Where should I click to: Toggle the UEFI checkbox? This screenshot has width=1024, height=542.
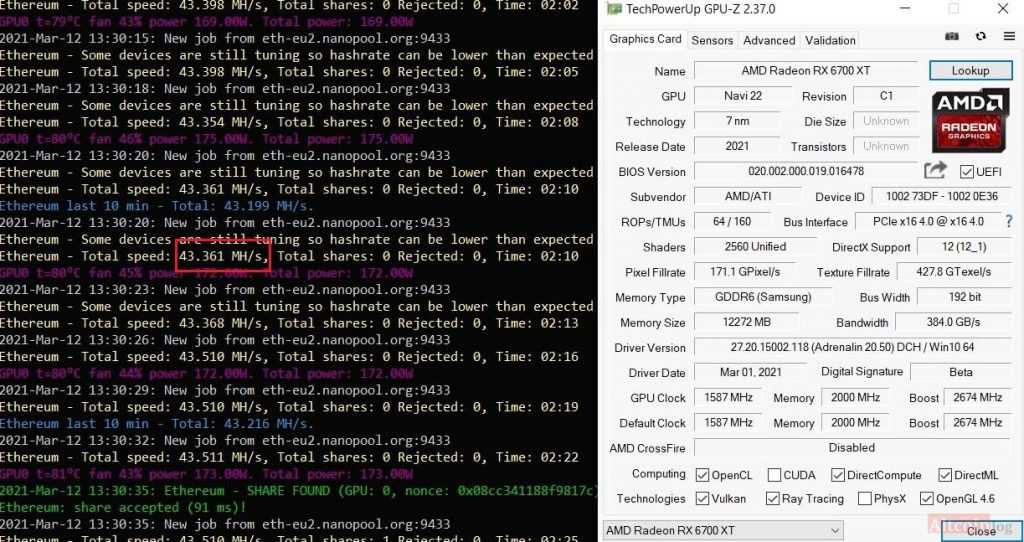click(x=967, y=172)
